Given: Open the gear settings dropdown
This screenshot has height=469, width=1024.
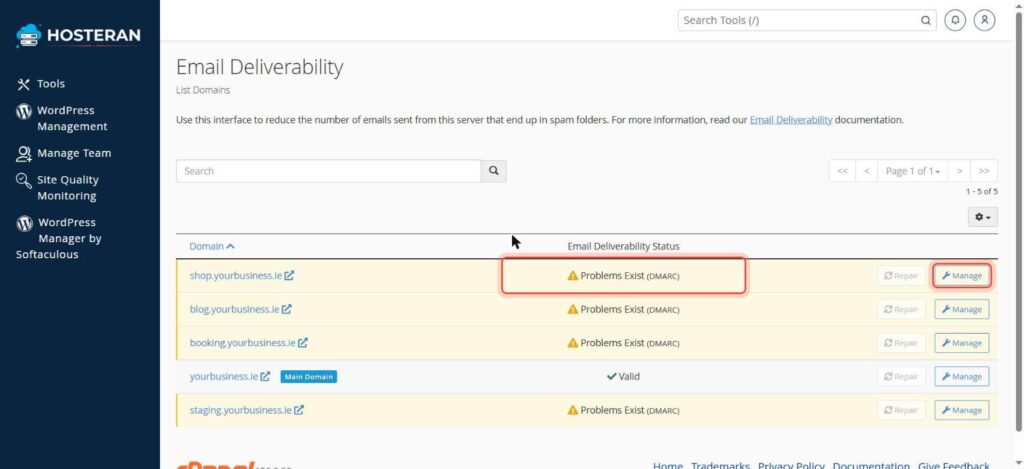Looking at the screenshot, I should [982, 217].
